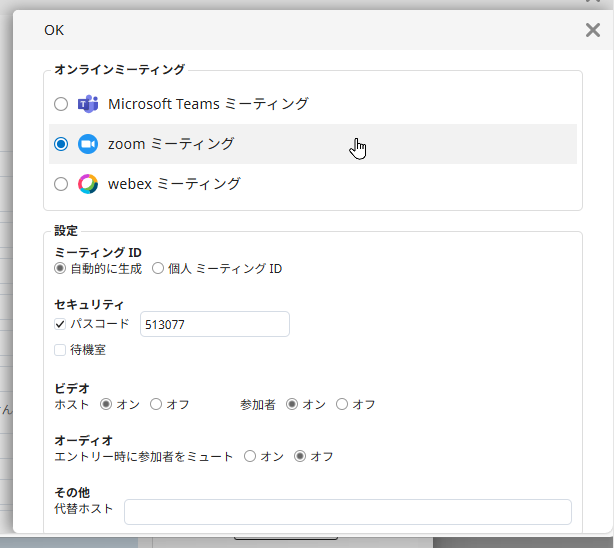614x548 pixels.
Task: Click the alternative host (代替ホスト) input field
Action: [x=348, y=512]
